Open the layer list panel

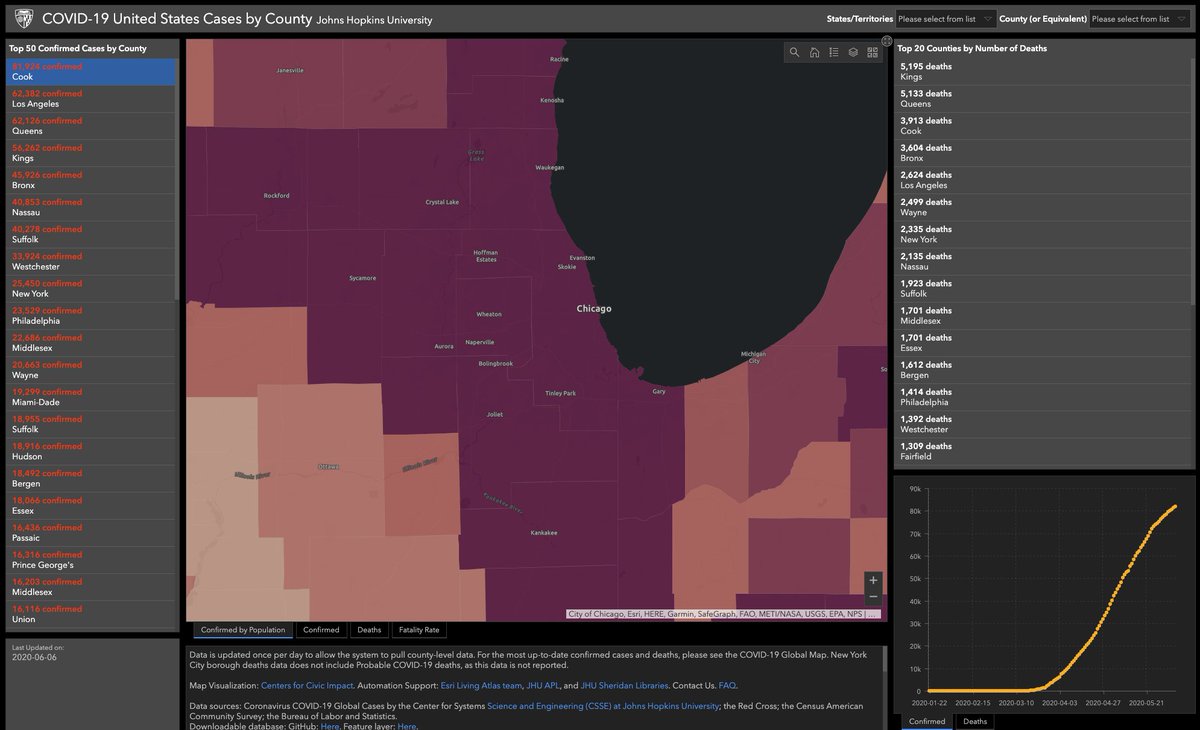click(853, 53)
